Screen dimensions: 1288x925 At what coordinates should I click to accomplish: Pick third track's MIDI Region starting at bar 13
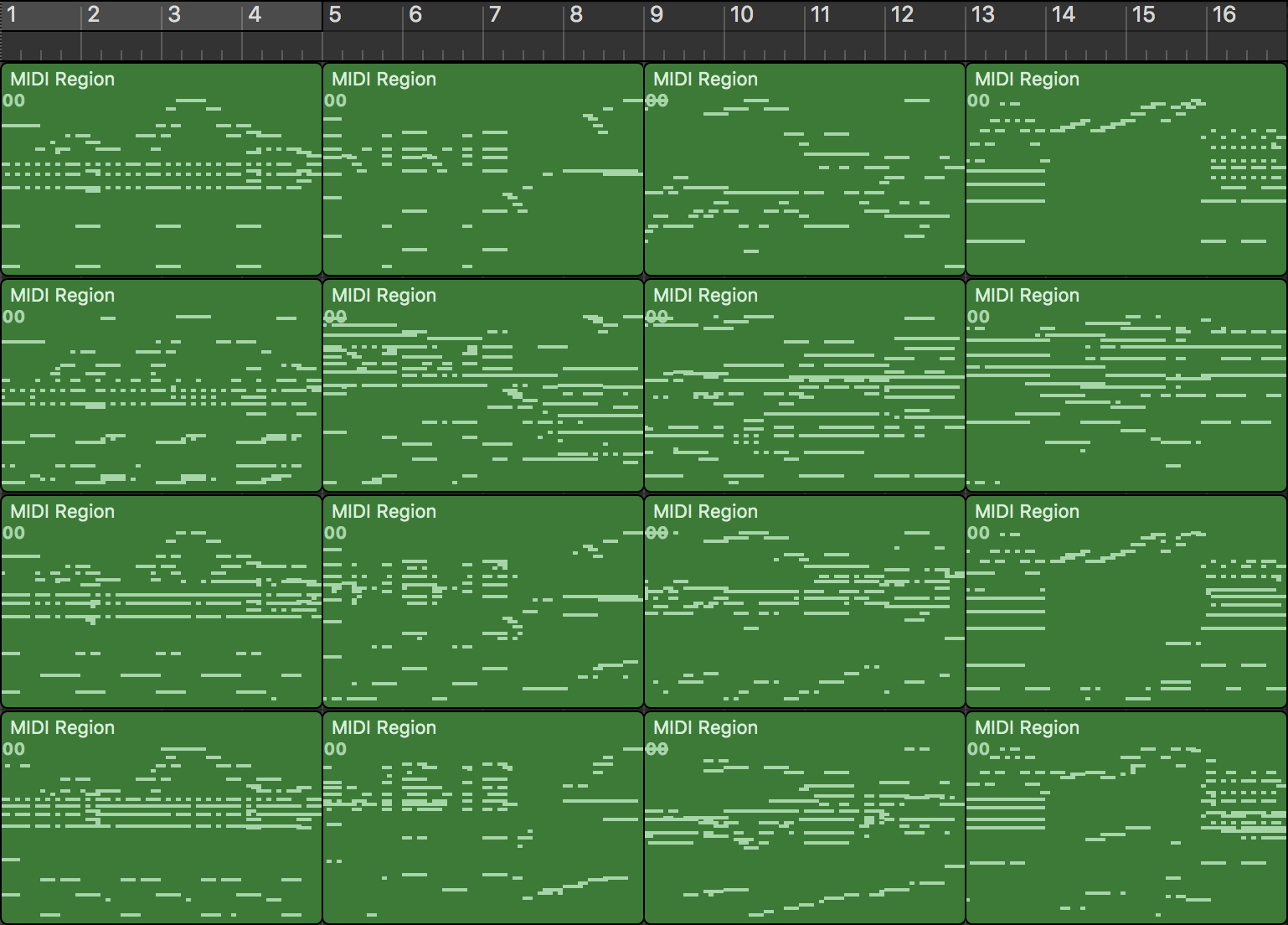(x=1126, y=602)
